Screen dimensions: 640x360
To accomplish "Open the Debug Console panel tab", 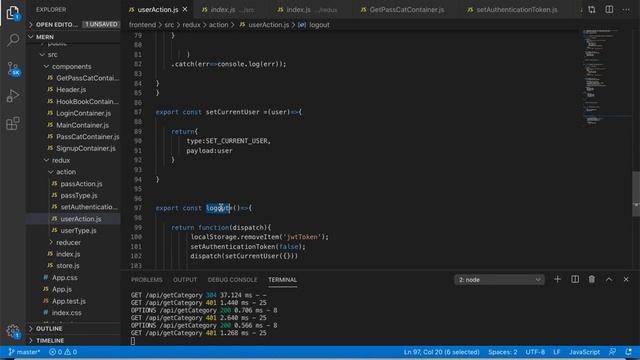I will coord(232,280).
